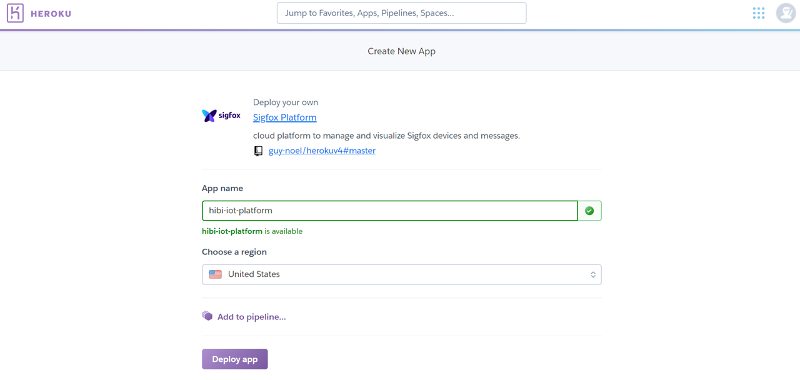This screenshot has height=380, width=800.
Task: Open the Sigfox Platform link
Action: click(x=285, y=118)
